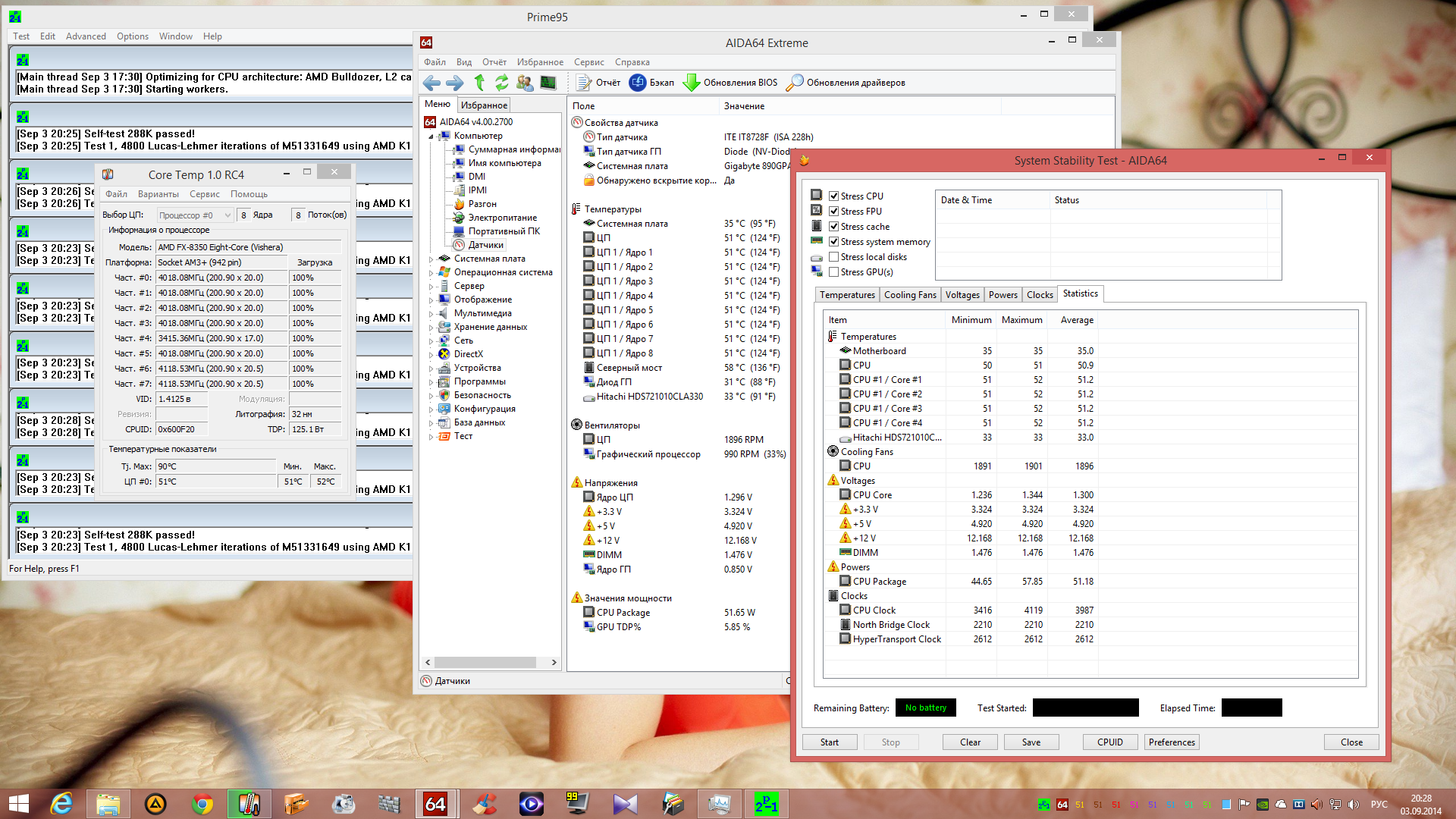This screenshot has width=1456, height=819.
Task: Enable the Stress GPU(s) checkbox
Action: [x=833, y=272]
